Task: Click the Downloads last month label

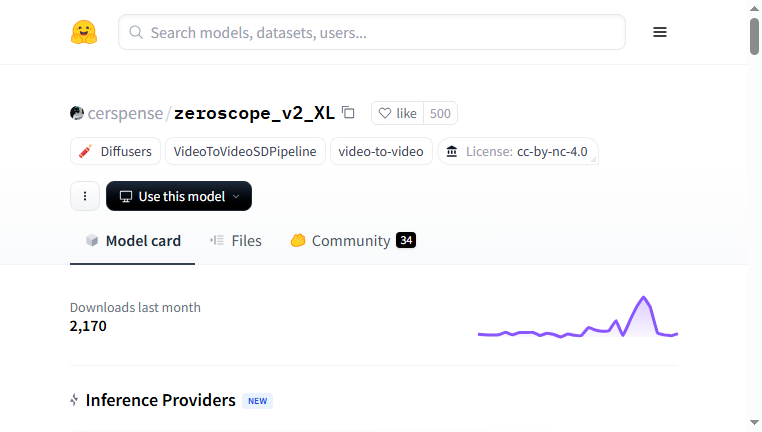Action: coord(135,307)
